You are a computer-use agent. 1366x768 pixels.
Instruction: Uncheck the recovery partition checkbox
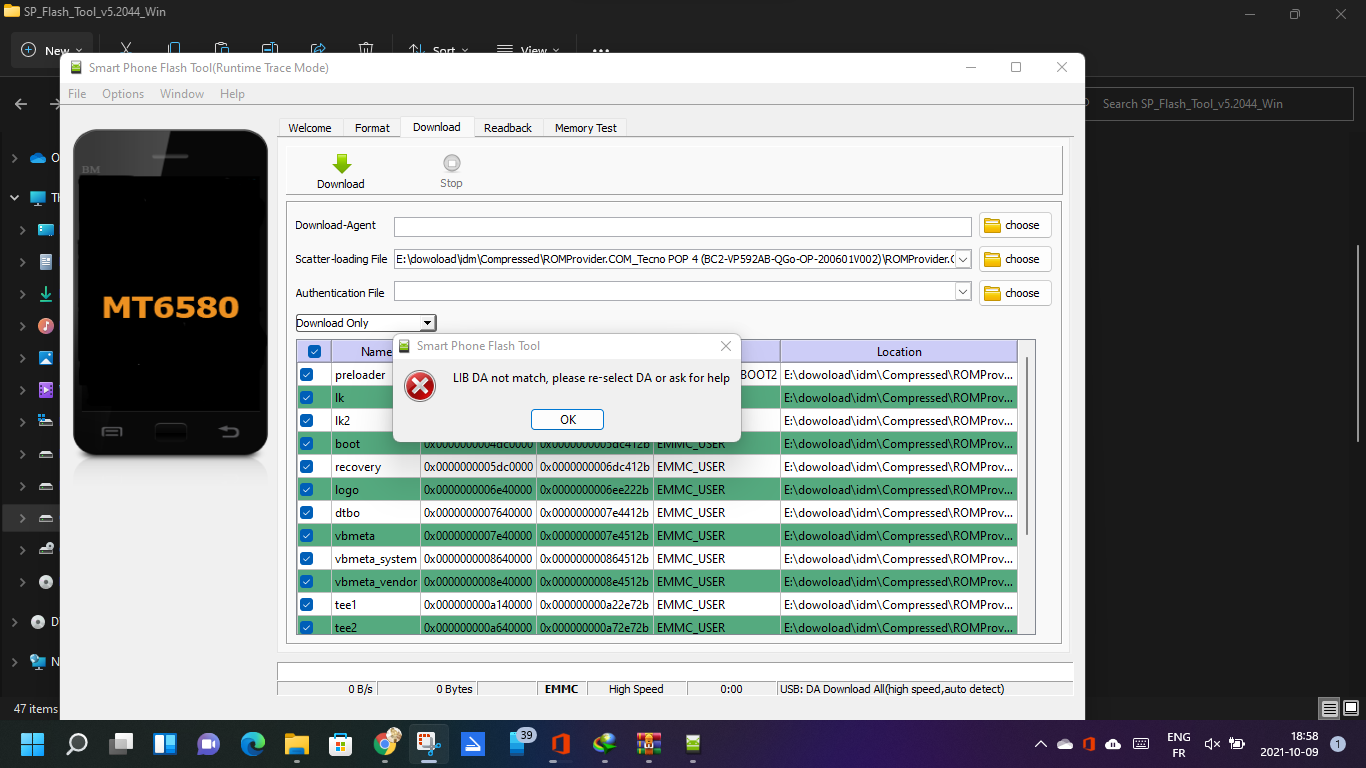307,467
